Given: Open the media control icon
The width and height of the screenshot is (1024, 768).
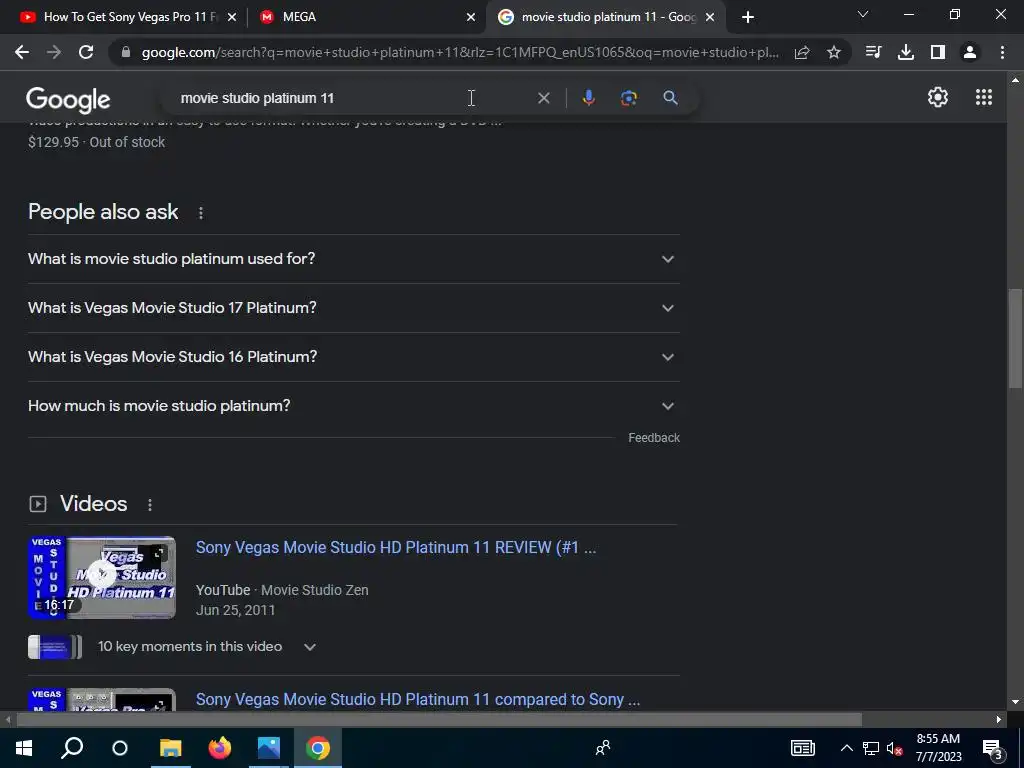Looking at the screenshot, I should (x=873, y=52).
